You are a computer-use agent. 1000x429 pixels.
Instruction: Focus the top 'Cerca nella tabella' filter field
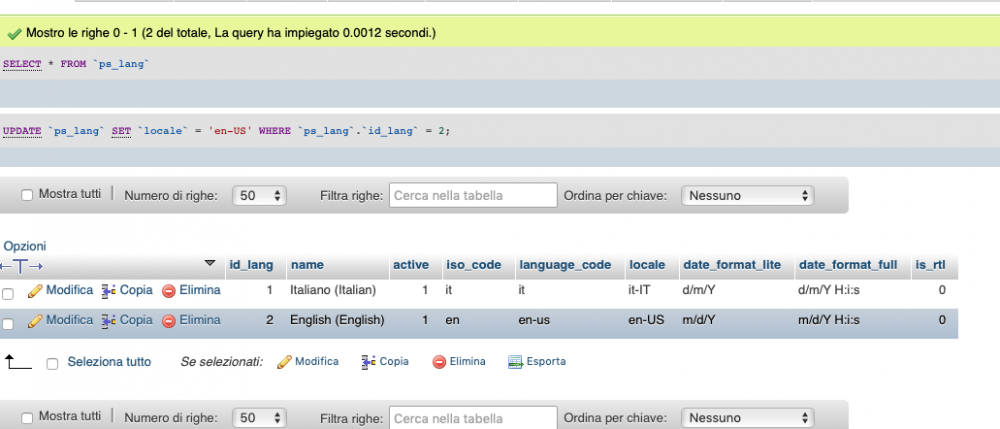point(473,195)
